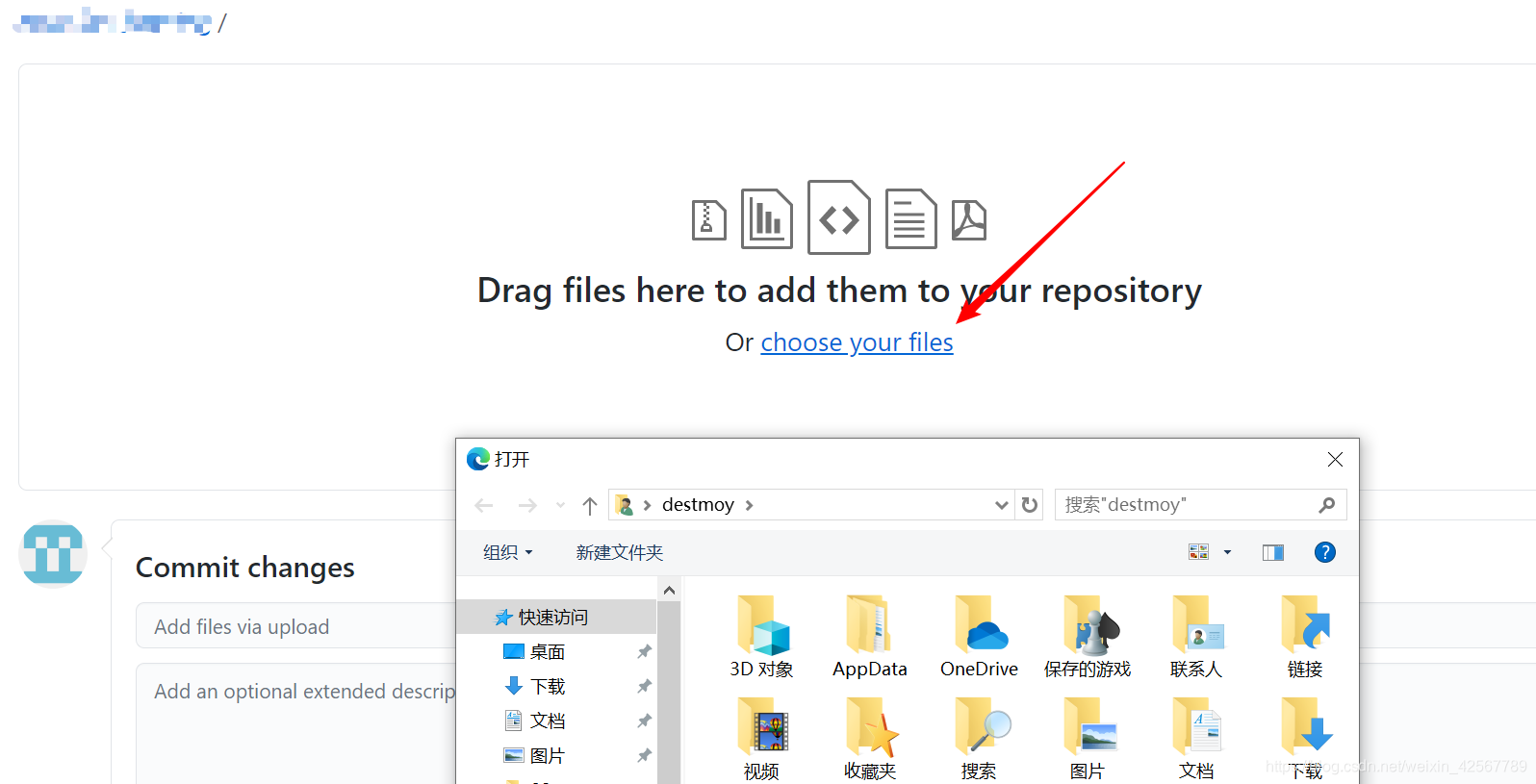Open file dialog help
Screen dimensions: 1536x784
pos(1325,552)
